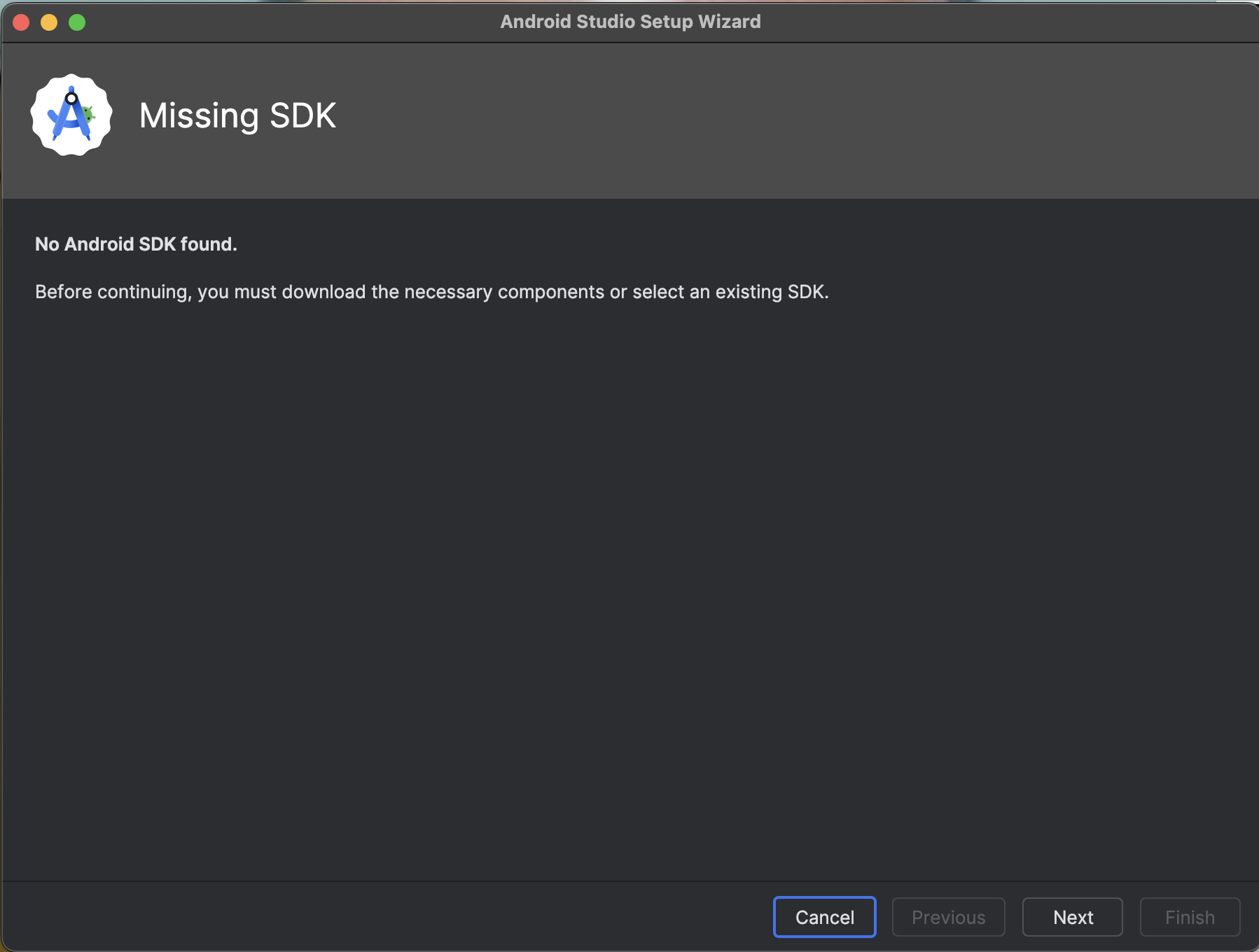
Task: Click the disabled Previous button
Action: 948,917
